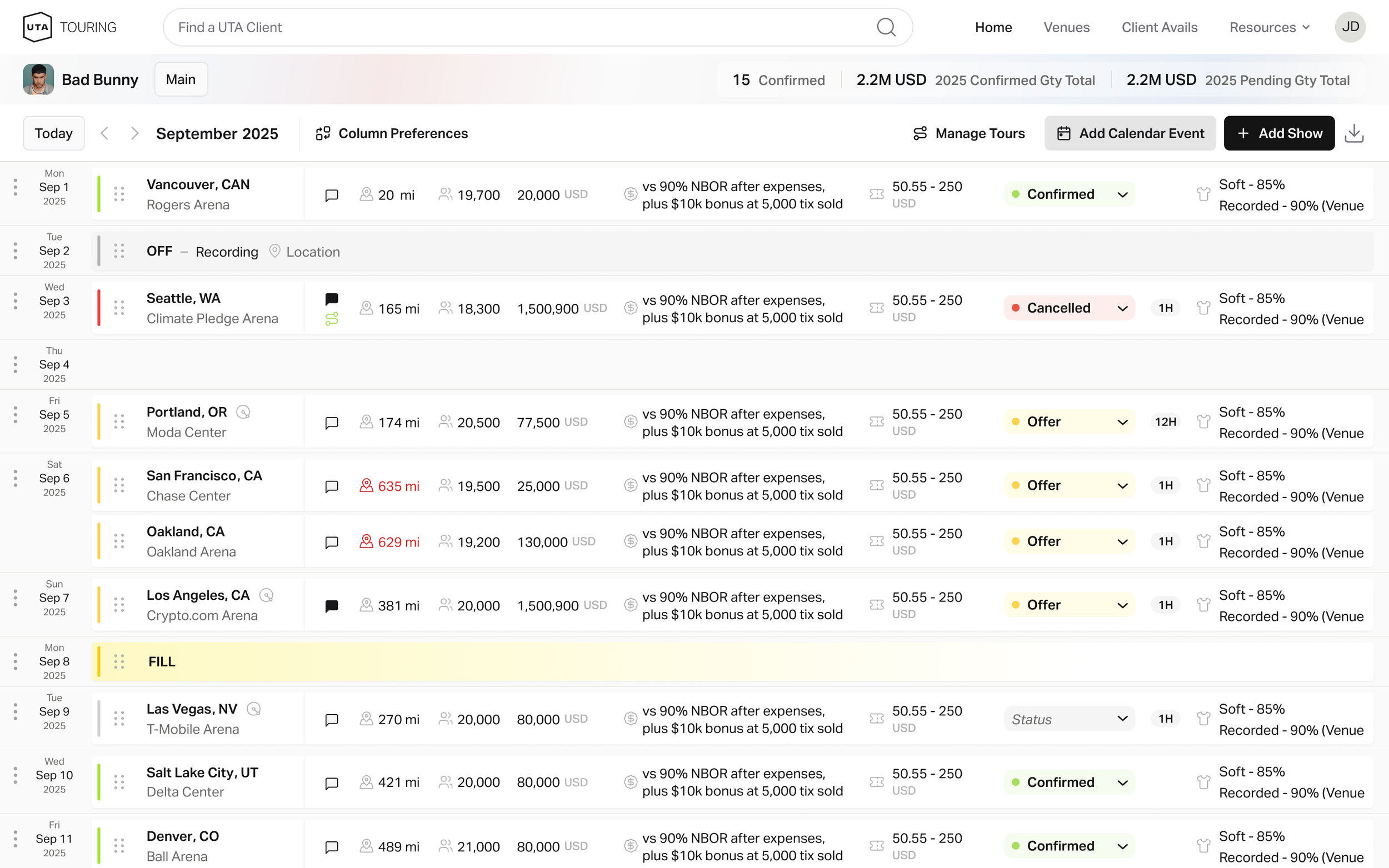Open three-dot menu for Sep 1 row
The width and height of the screenshot is (1389, 868).
pos(16,187)
